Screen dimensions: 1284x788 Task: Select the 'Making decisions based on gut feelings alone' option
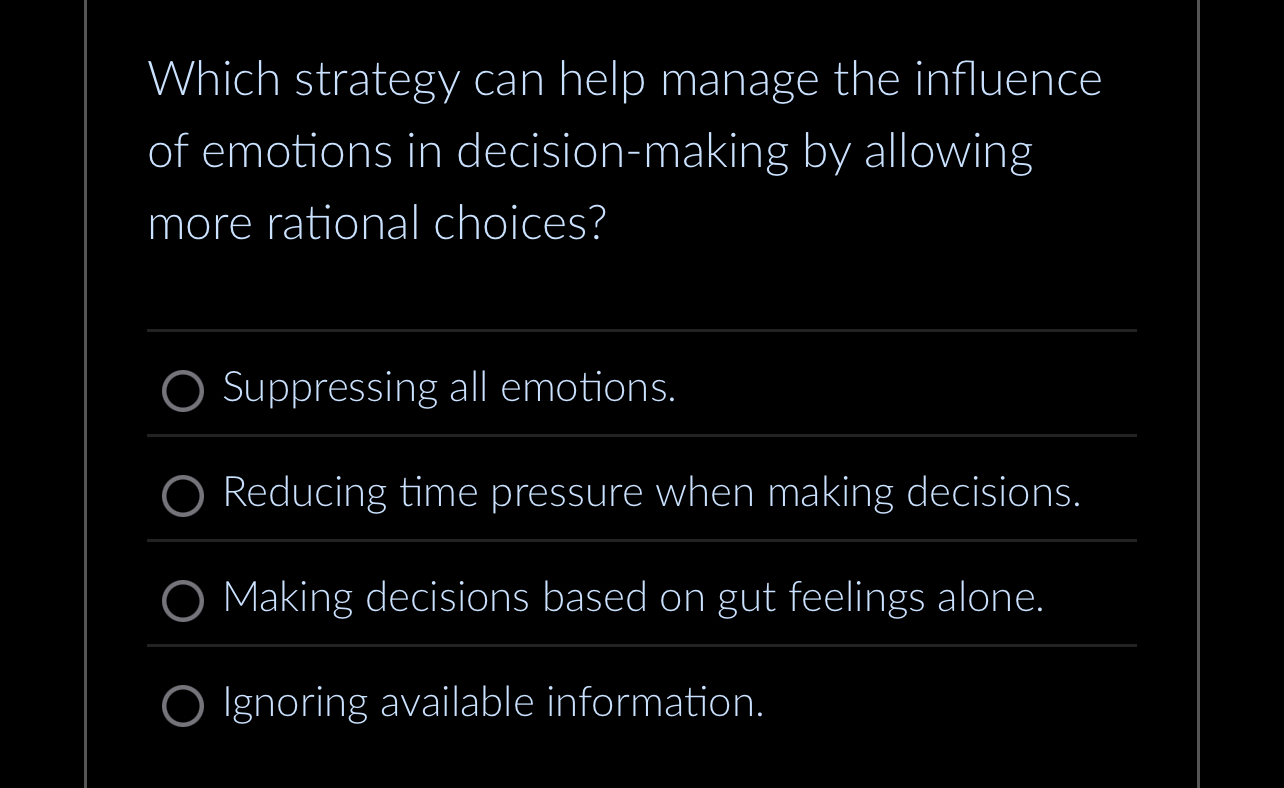(183, 601)
